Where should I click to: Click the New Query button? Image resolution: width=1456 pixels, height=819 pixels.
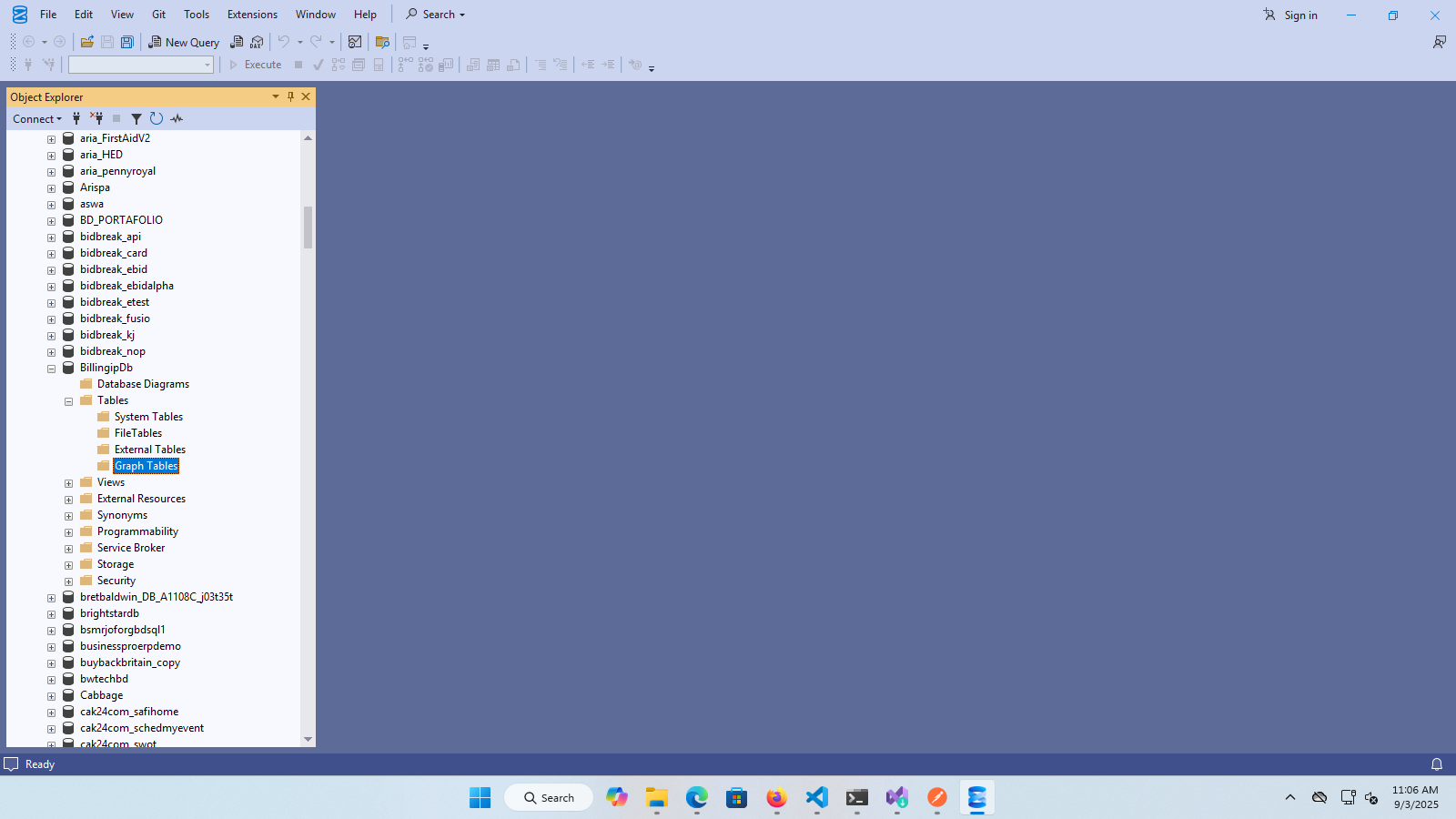tap(184, 42)
